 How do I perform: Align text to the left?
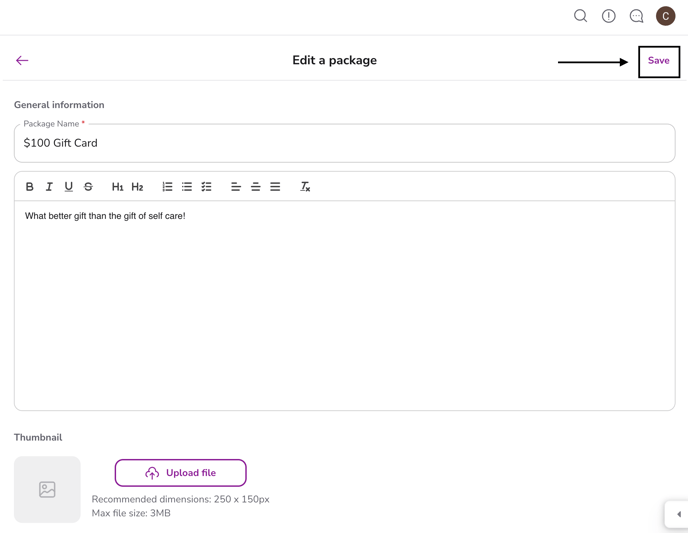[236, 187]
